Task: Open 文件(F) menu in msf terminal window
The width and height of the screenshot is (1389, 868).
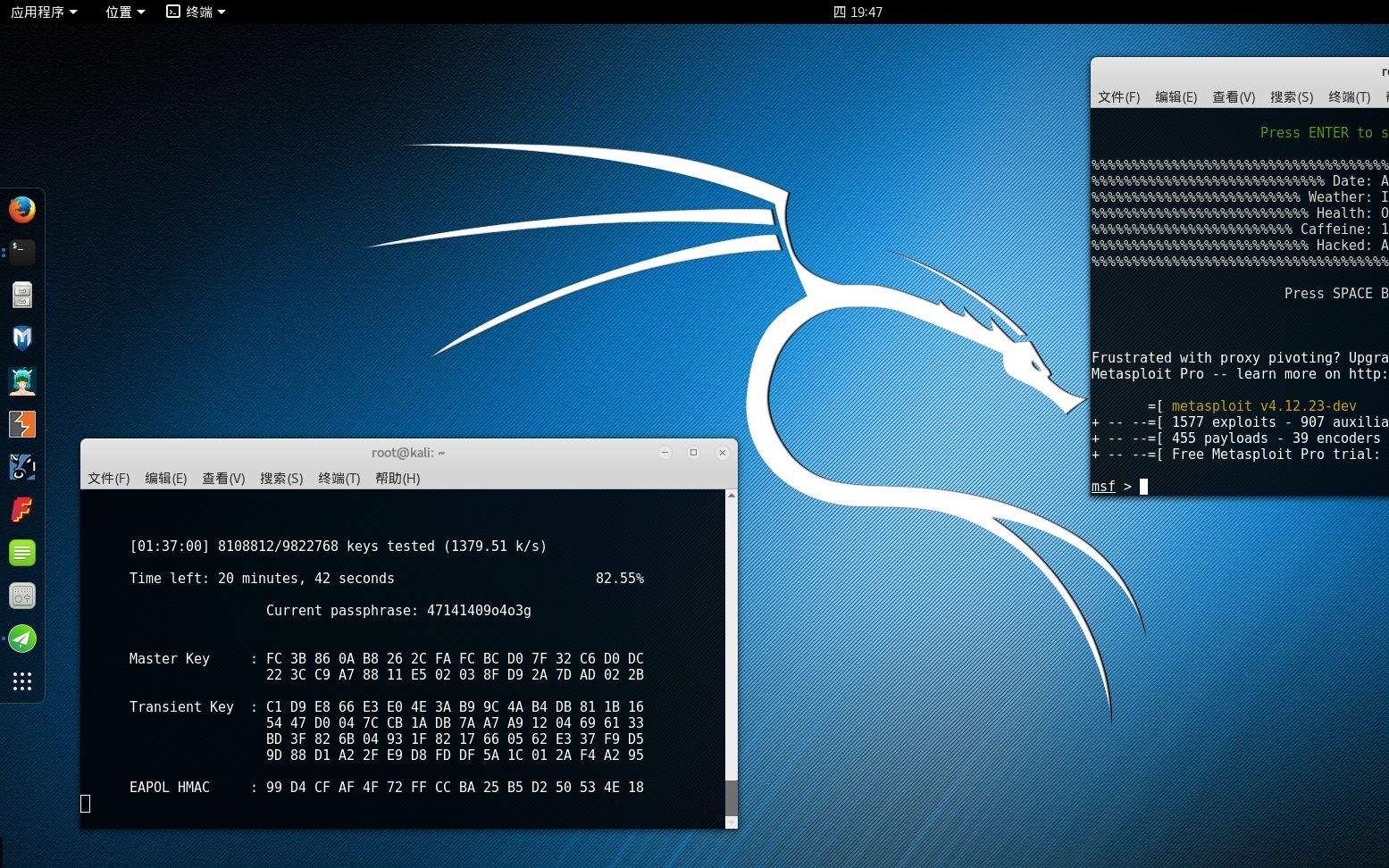Action: tap(1119, 97)
